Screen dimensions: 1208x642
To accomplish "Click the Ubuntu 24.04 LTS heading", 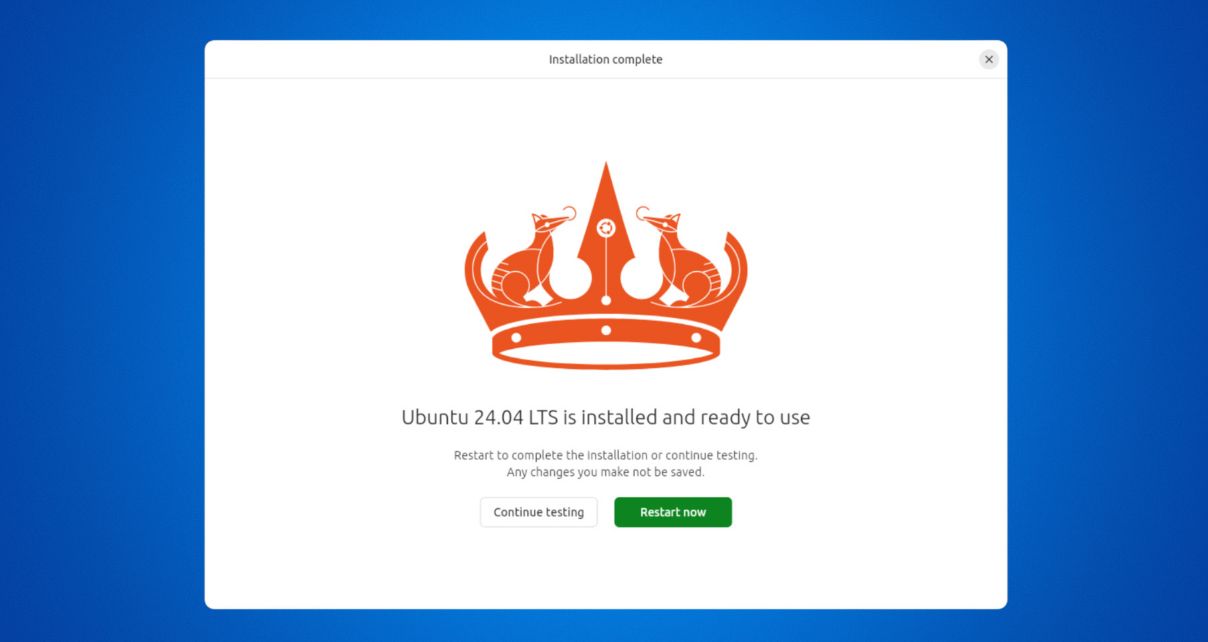I will tap(605, 417).
